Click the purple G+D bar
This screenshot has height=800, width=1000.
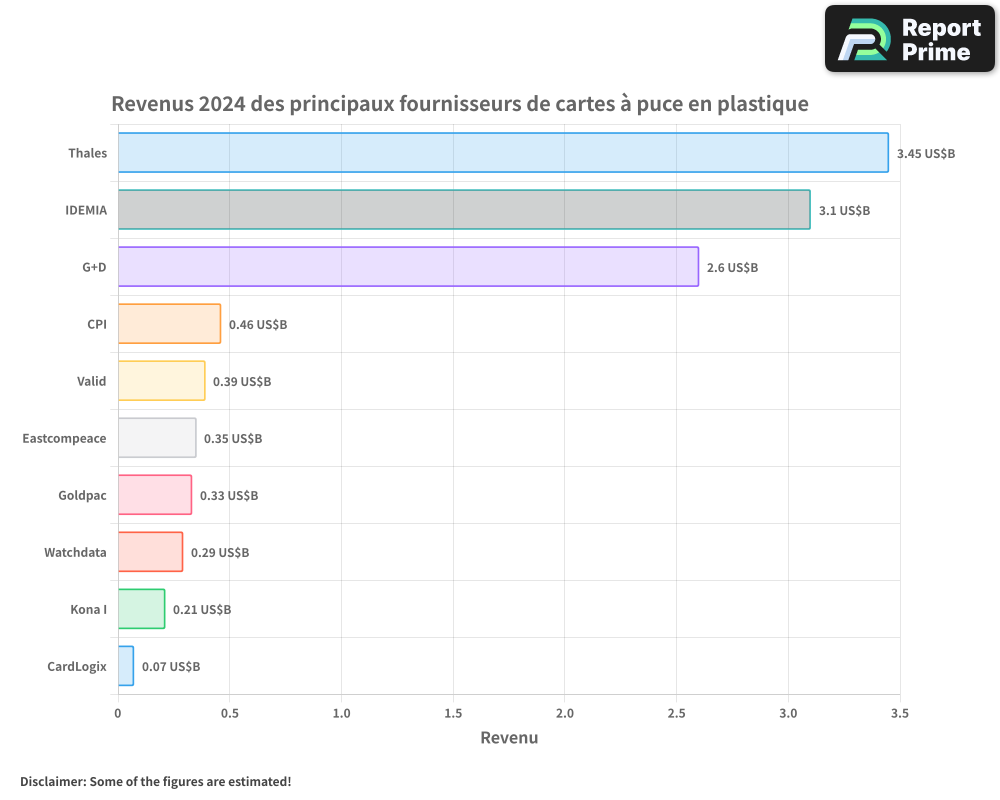[x=408, y=267]
